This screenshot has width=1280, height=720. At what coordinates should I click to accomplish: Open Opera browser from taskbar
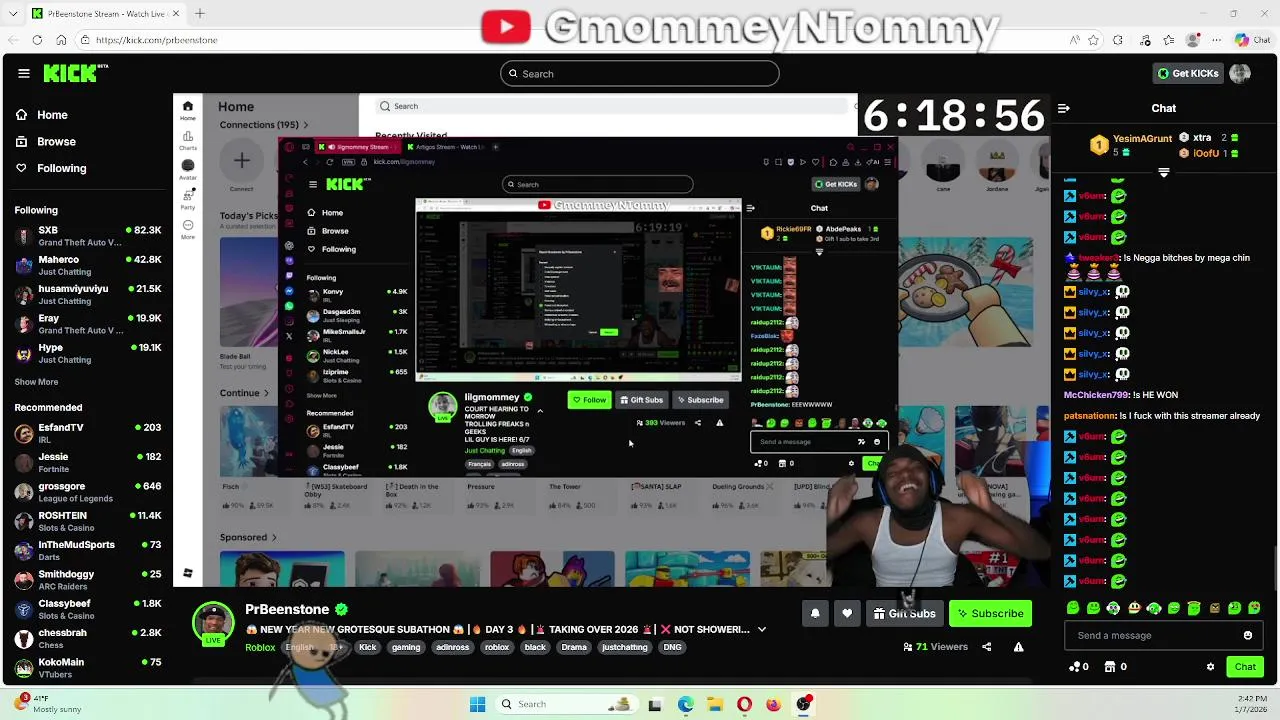(744, 704)
